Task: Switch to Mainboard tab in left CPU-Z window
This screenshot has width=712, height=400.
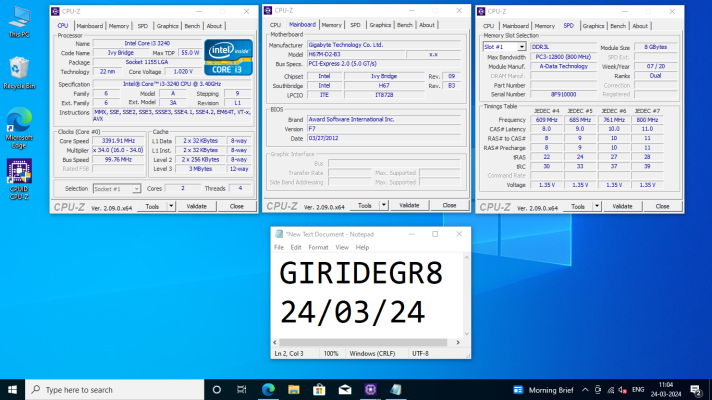Action: 89,26
